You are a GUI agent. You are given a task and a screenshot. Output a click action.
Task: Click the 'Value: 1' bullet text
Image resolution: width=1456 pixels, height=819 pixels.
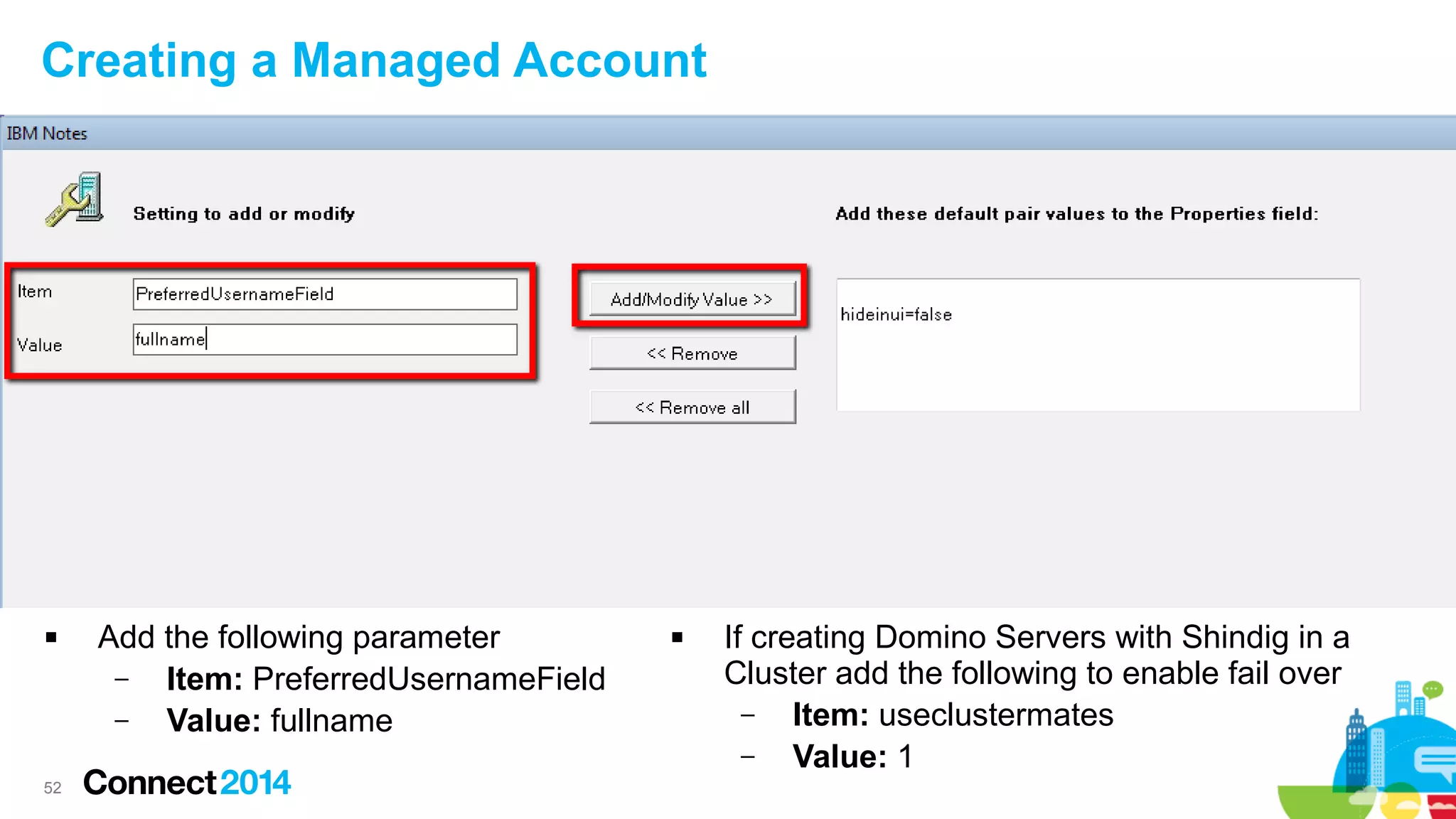point(852,756)
